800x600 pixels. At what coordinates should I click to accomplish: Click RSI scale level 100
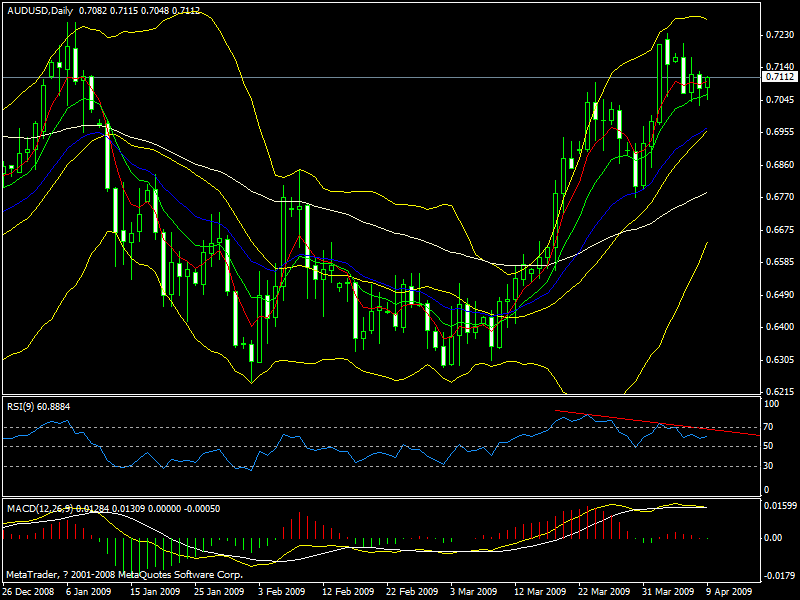pos(771,404)
